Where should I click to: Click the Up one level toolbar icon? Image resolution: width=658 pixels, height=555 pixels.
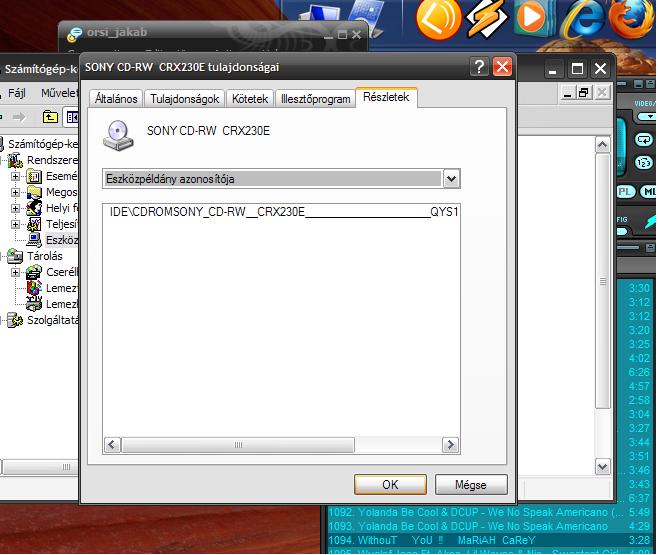50,117
